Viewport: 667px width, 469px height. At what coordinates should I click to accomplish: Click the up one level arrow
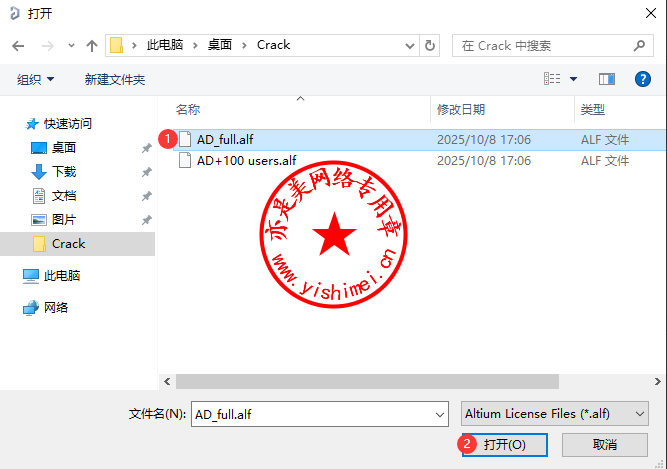[x=92, y=45]
